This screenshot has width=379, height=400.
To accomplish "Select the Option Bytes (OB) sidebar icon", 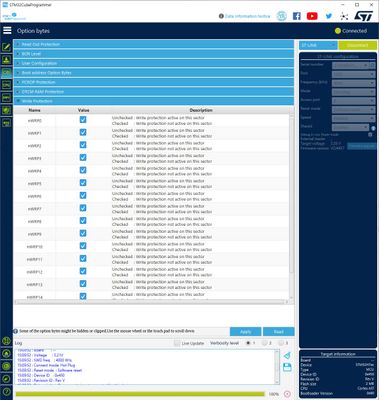I will (x=6, y=72).
